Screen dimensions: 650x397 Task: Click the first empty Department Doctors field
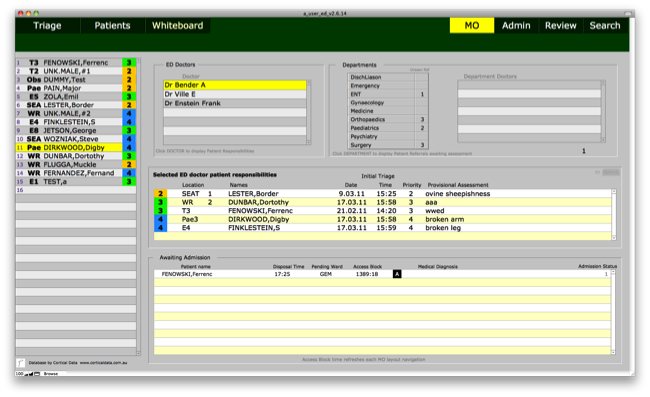coord(529,85)
